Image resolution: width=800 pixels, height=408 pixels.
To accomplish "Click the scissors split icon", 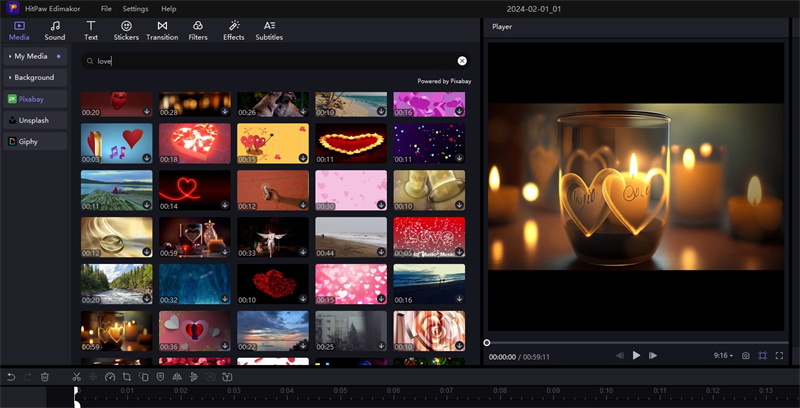I will 77,377.
